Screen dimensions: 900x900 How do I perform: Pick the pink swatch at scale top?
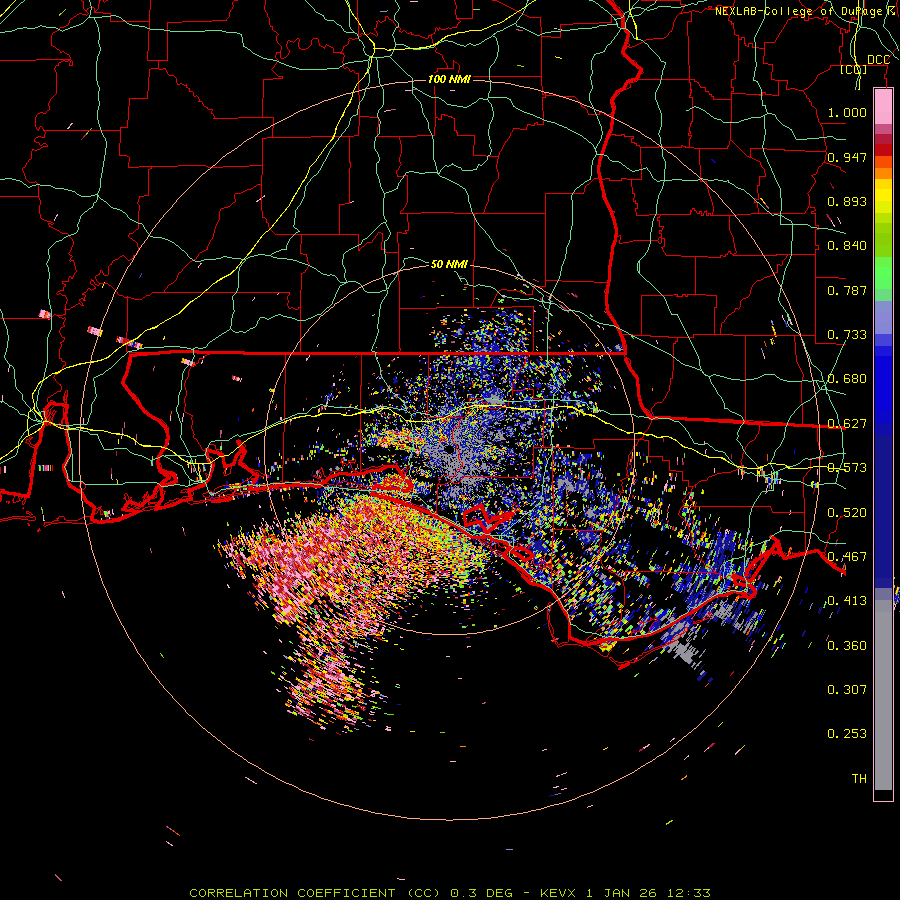point(883,107)
